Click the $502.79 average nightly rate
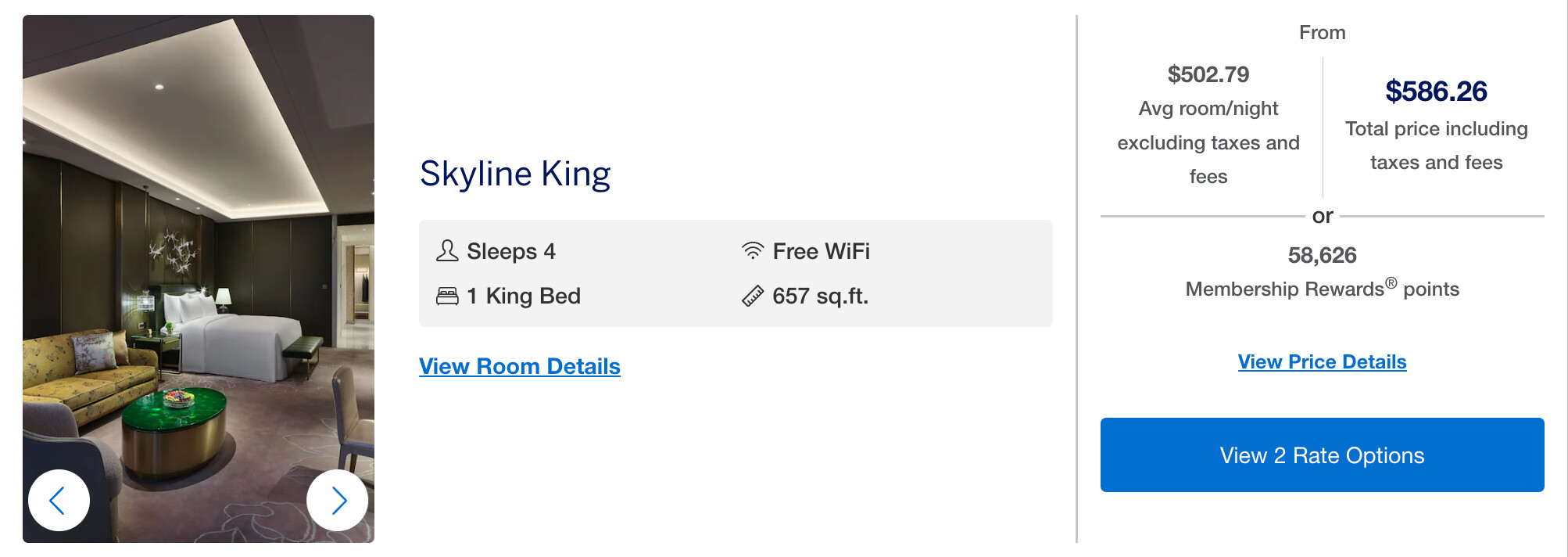The image size is (1568, 557). (1208, 74)
